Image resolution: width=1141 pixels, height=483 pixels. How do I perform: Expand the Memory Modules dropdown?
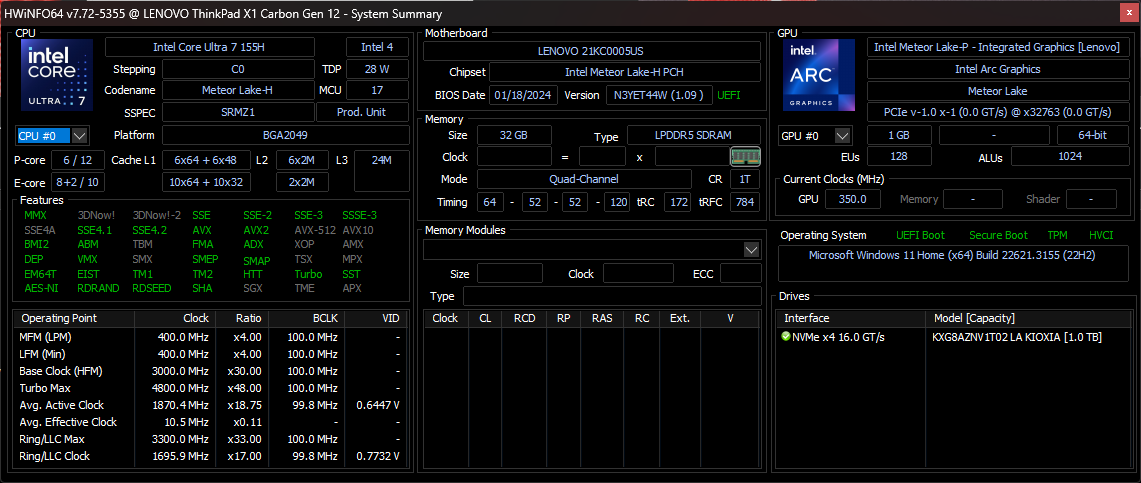[x=752, y=250]
